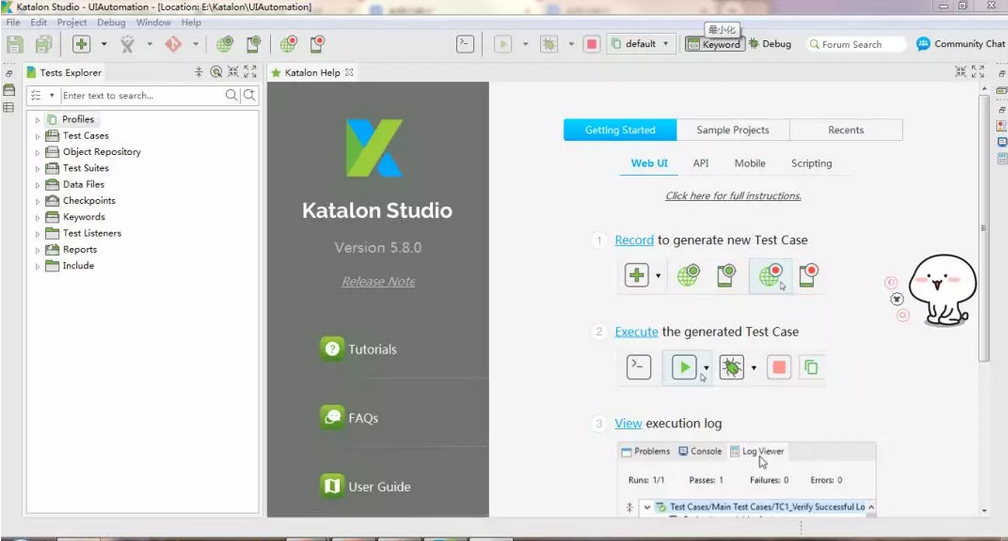This screenshot has height=541, width=1008.
Task: Click the Record Web icon in step 1 illustration
Action: (x=770, y=276)
